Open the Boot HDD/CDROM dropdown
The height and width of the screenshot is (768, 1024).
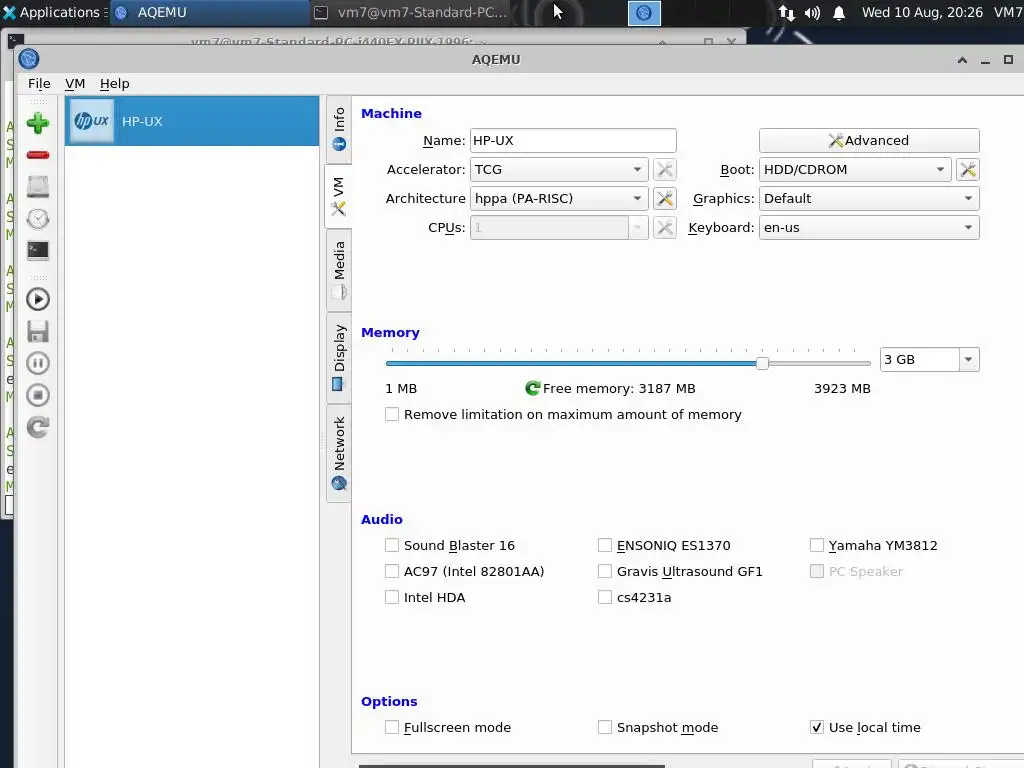coord(855,170)
